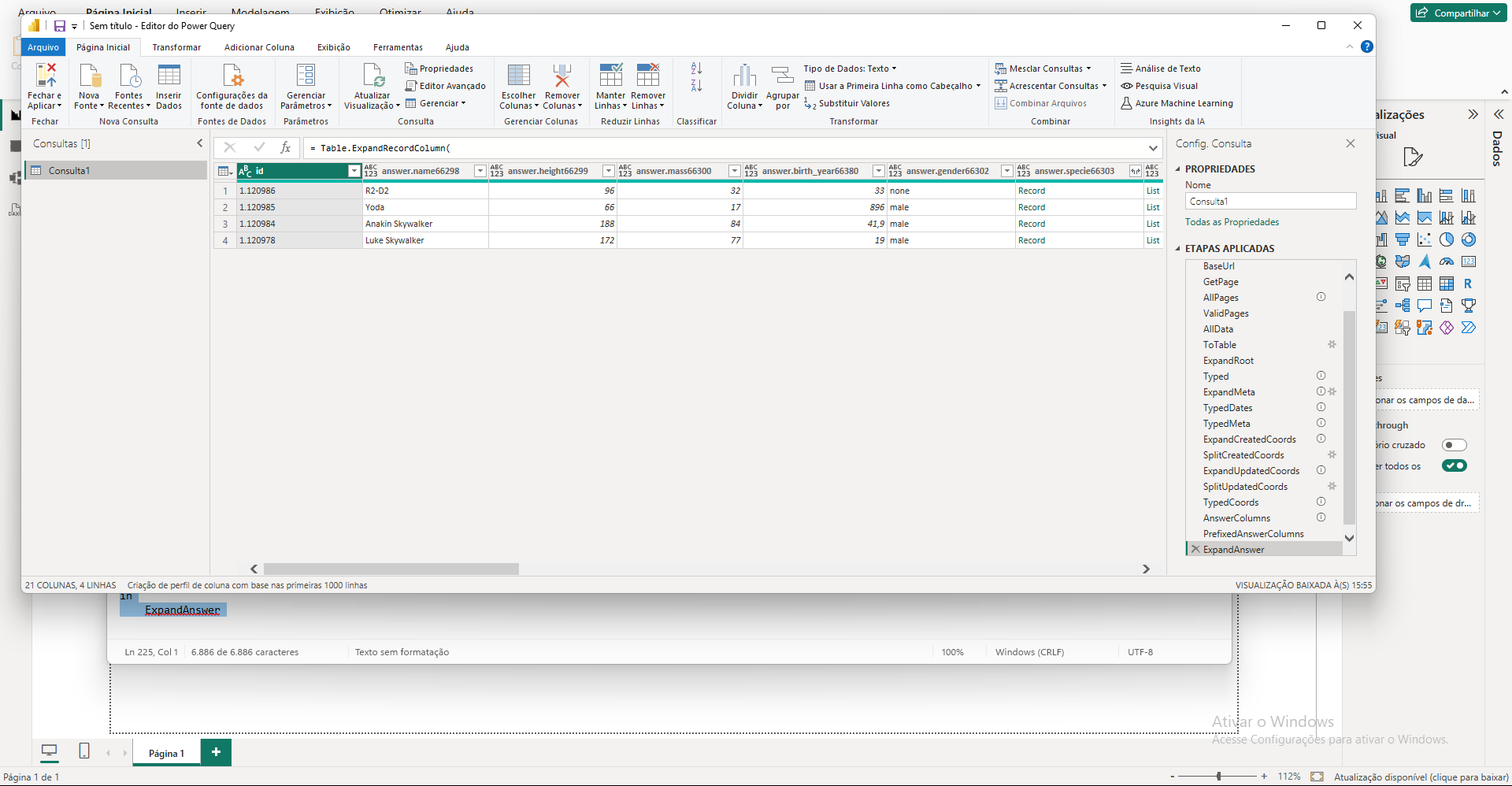The height and width of the screenshot is (786, 1512).
Task: Click the Remover Colunas icon
Action: pyautogui.click(x=561, y=76)
